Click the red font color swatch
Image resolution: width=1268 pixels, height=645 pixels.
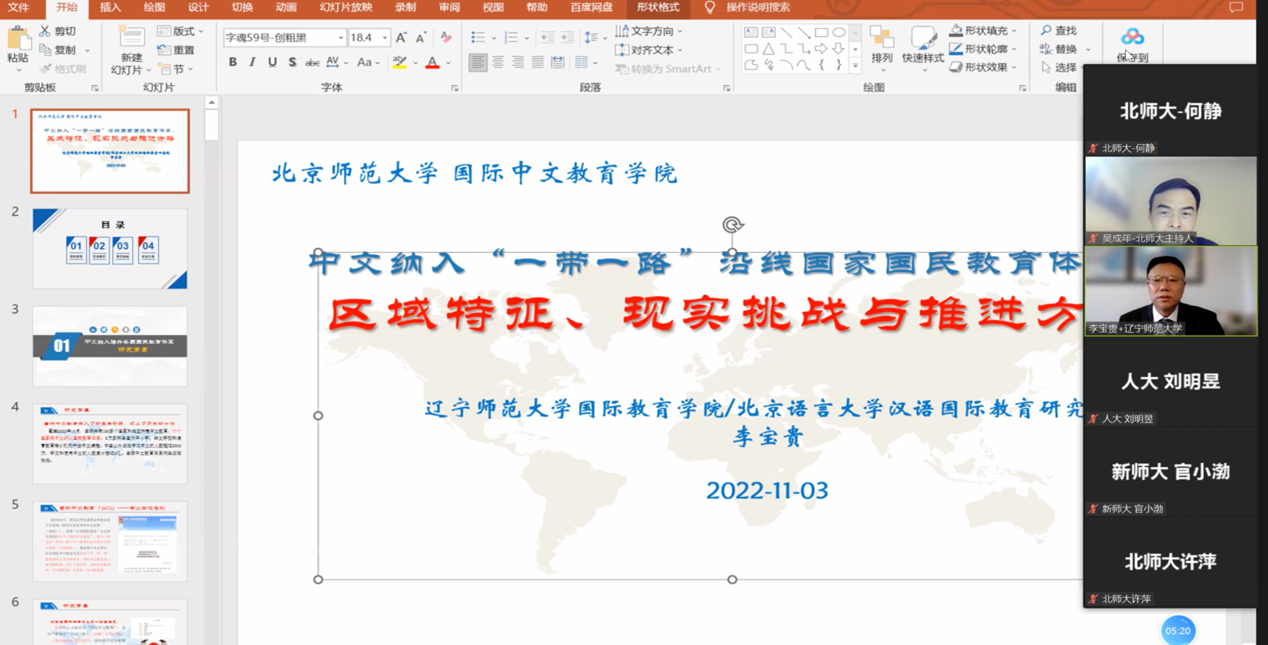(432, 63)
